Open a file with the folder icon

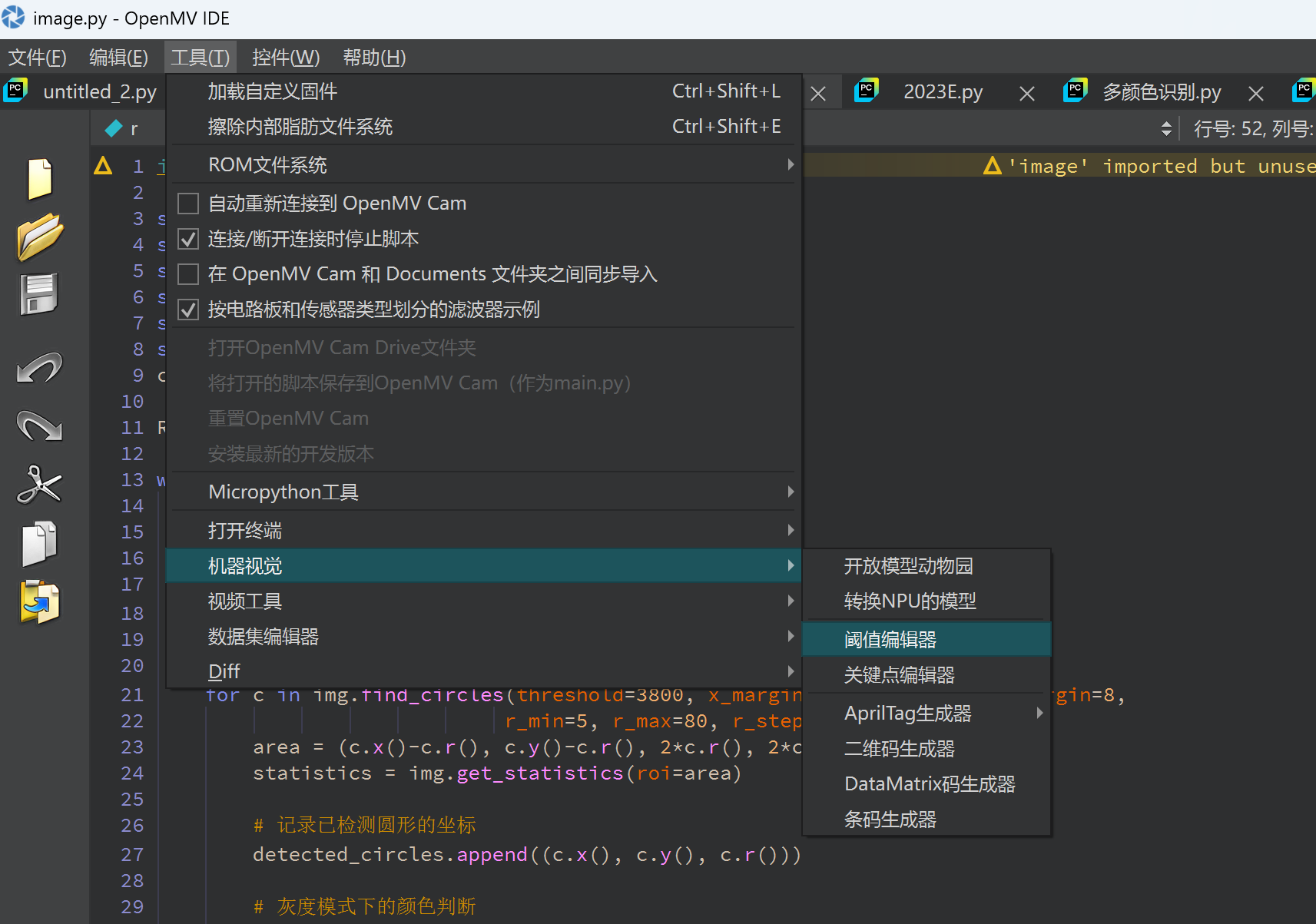tap(39, 237)
